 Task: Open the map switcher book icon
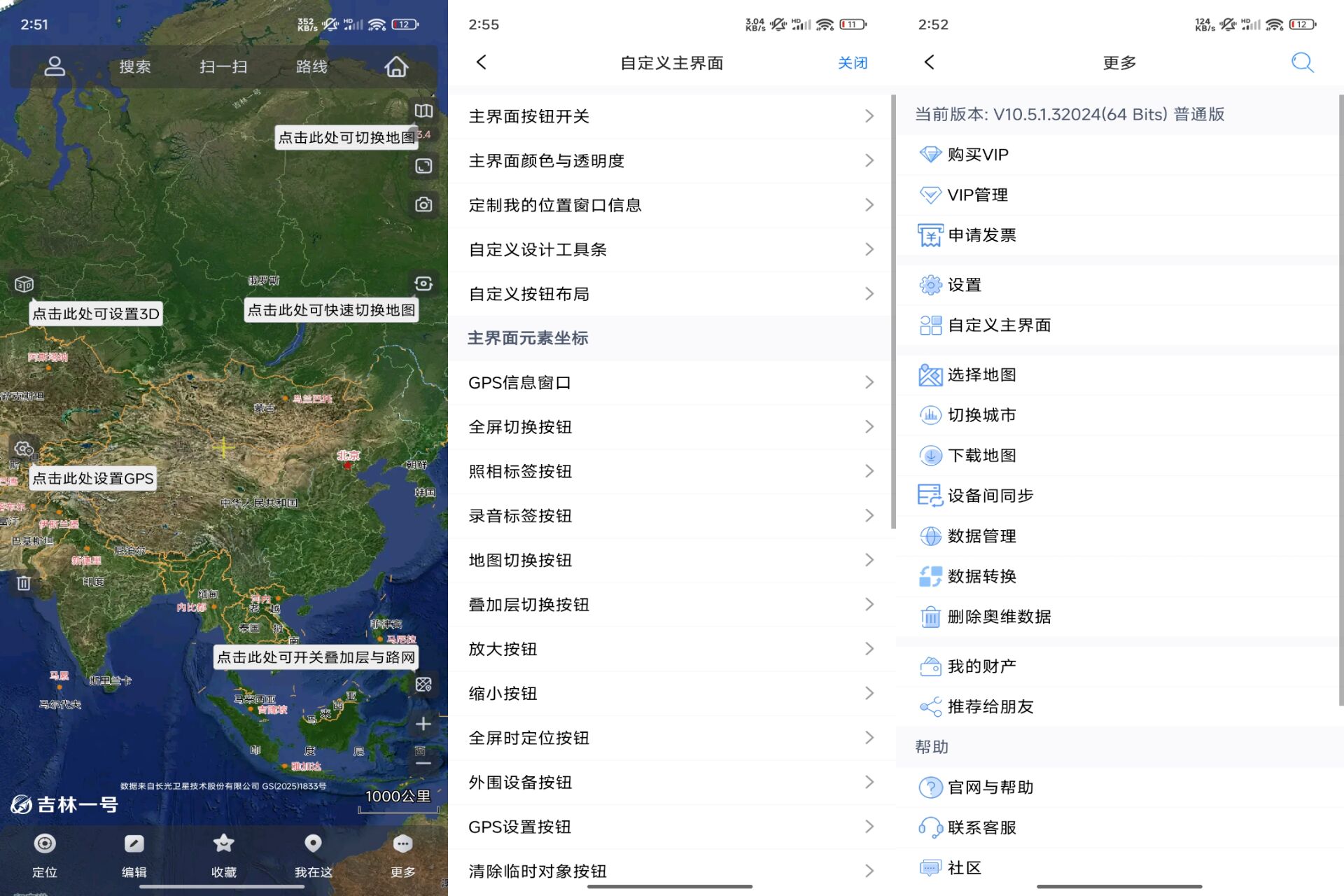[x=424, y=111]
